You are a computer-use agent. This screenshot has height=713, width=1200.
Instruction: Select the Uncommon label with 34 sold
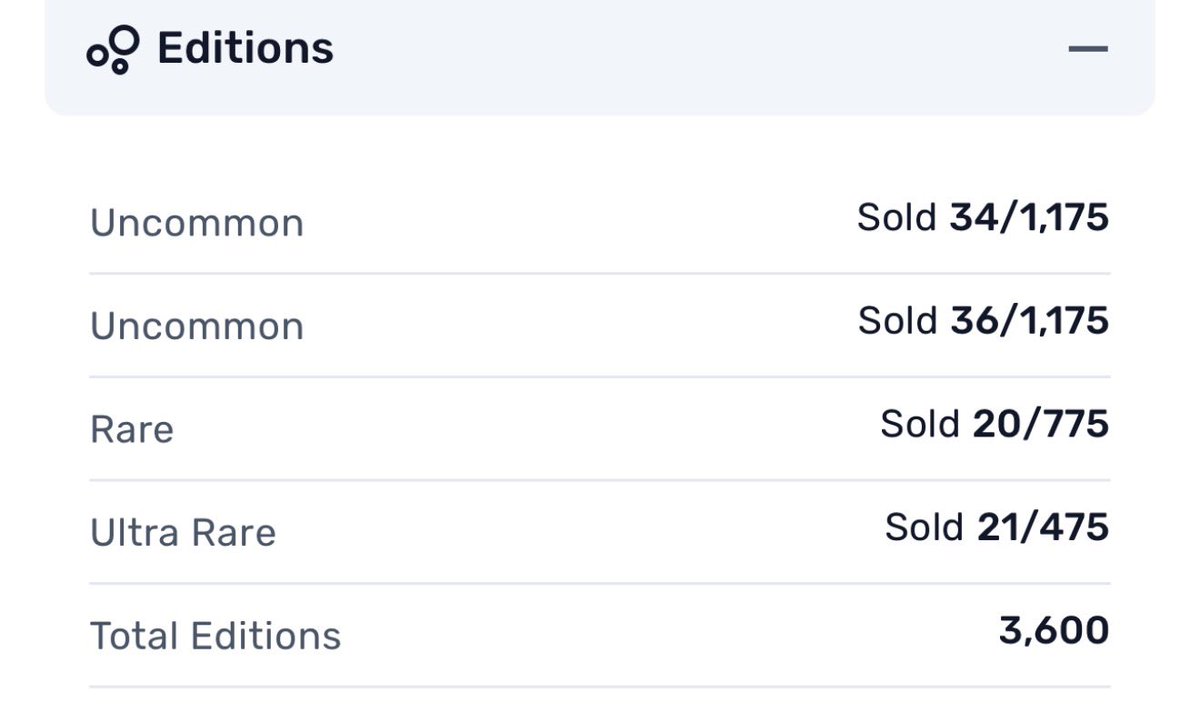[197, 222]
